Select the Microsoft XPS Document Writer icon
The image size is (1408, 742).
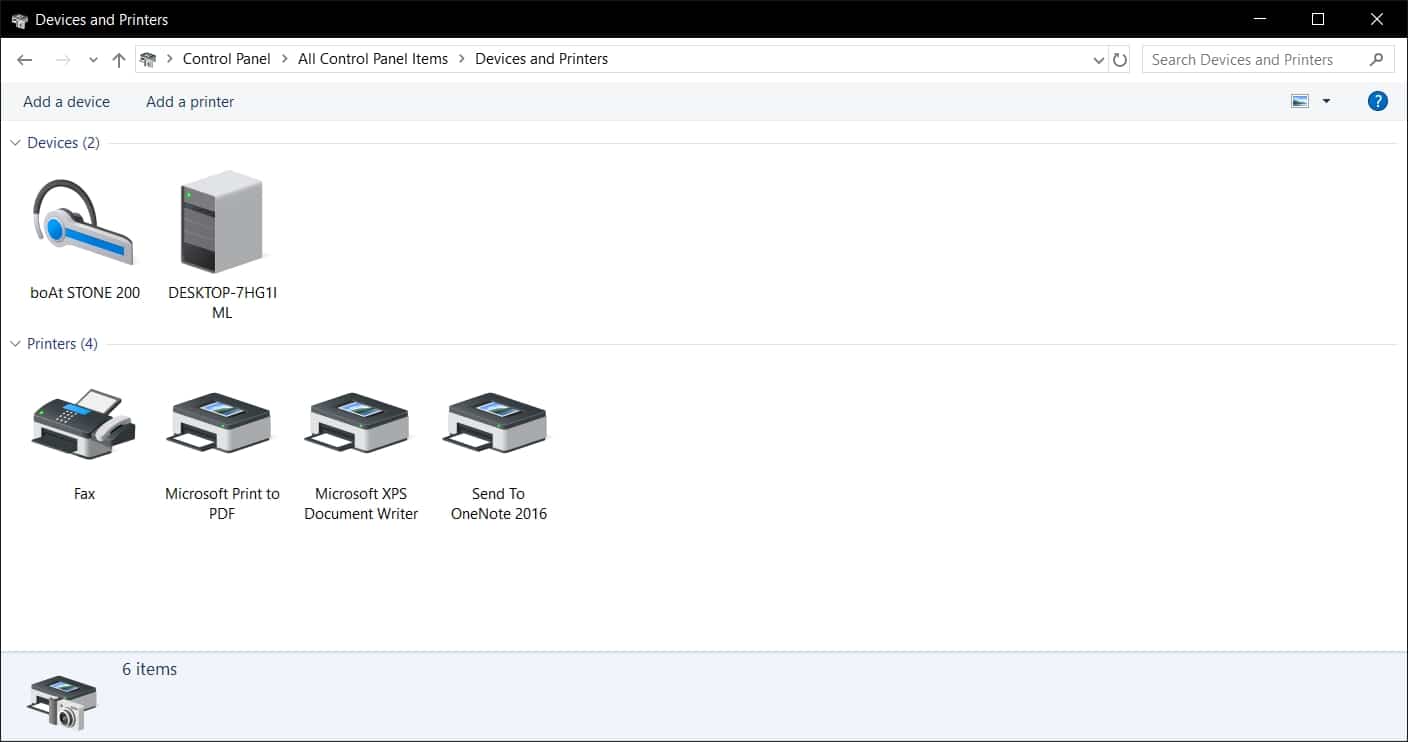point(360,423)
